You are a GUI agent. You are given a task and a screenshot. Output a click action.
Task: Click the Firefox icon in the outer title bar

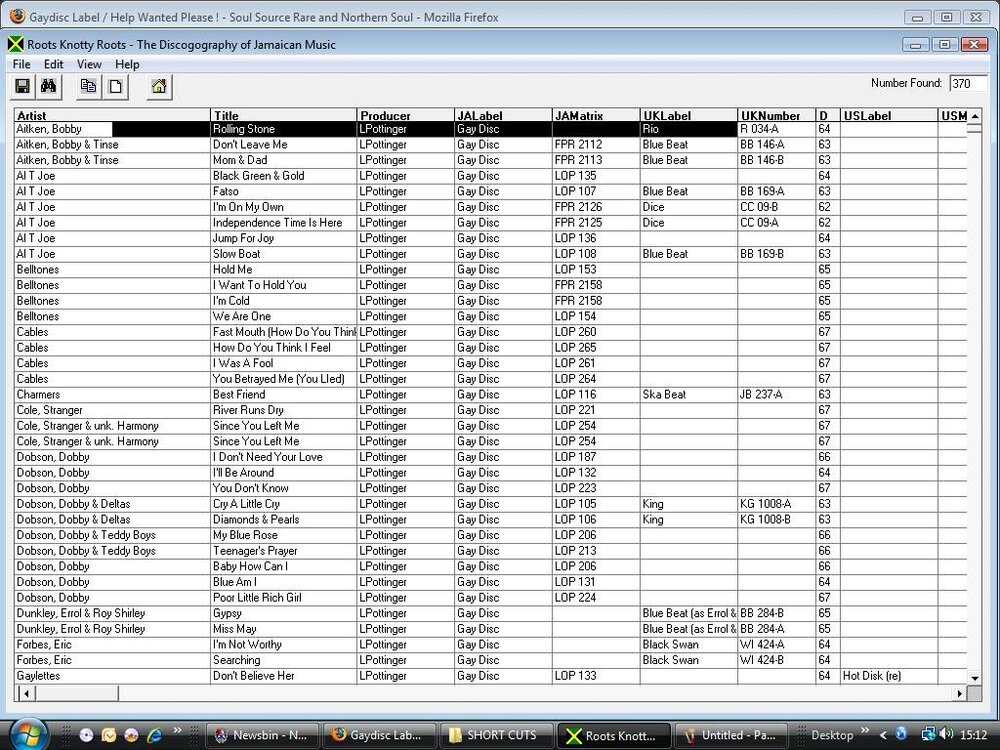(x=17, y=17)
